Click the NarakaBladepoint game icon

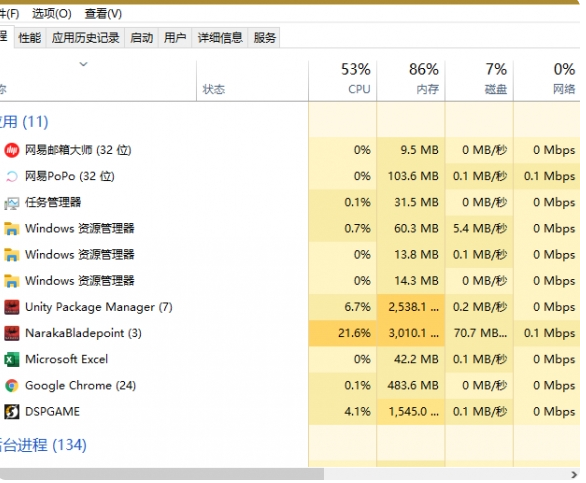[12, 333]
